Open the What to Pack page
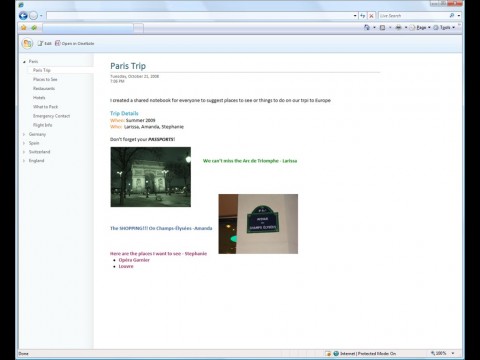Image resolution: width=480 pixels, height=360 pixels. [x=45, y=107]
